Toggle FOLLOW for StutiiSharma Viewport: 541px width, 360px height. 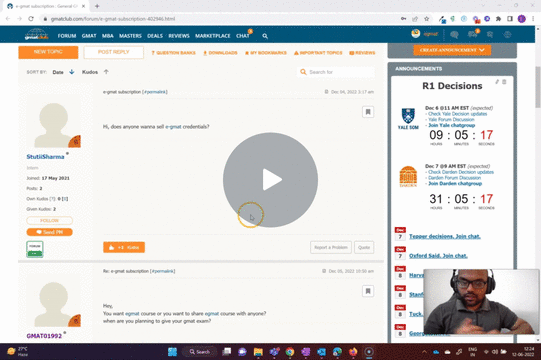point(49,221)
